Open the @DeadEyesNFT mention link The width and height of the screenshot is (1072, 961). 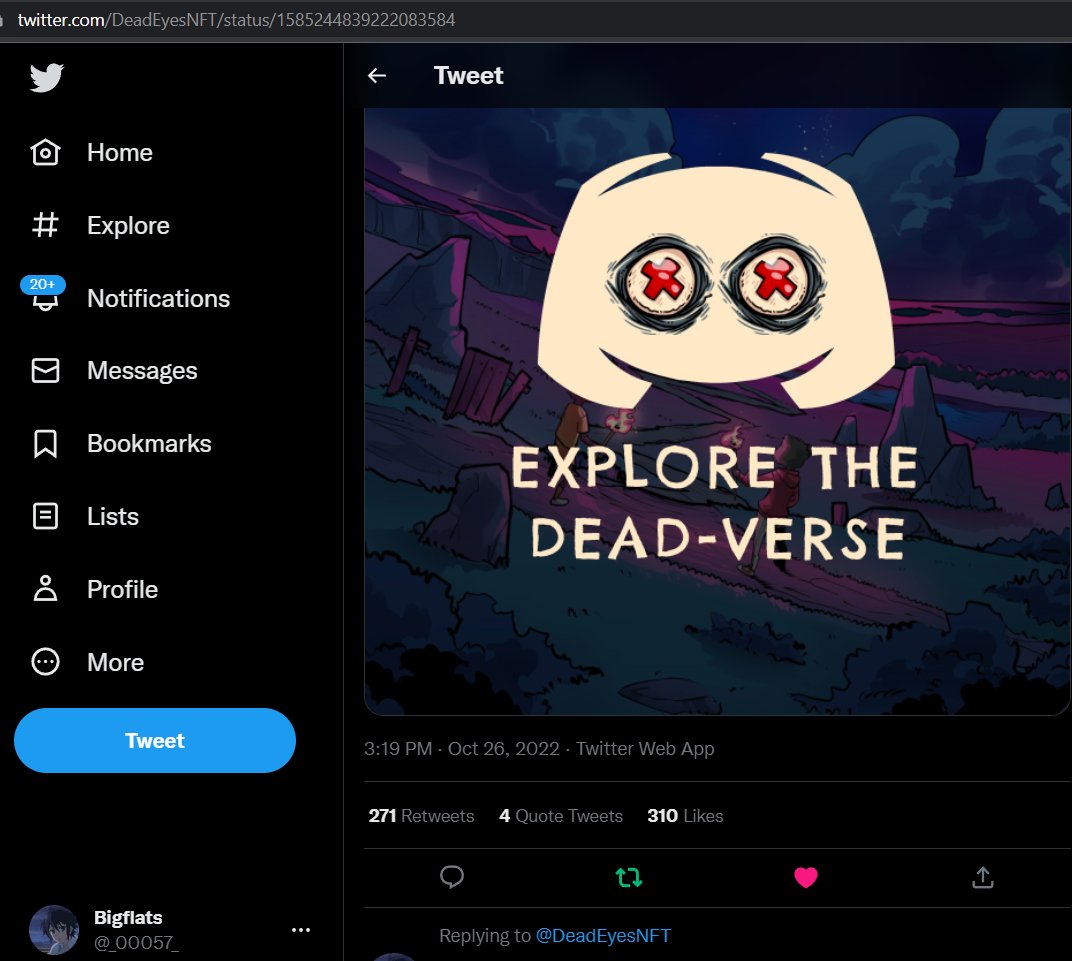tap(603, 936)
